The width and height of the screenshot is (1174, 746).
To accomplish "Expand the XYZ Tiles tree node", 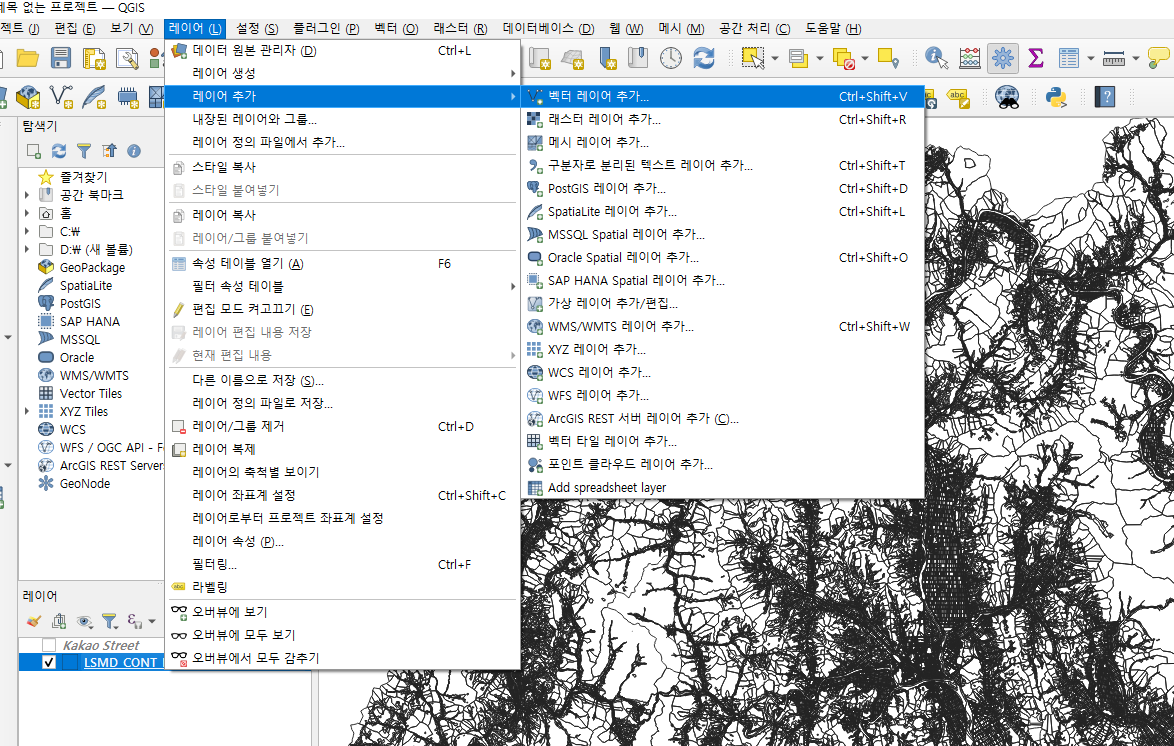I will click(27, 411).
